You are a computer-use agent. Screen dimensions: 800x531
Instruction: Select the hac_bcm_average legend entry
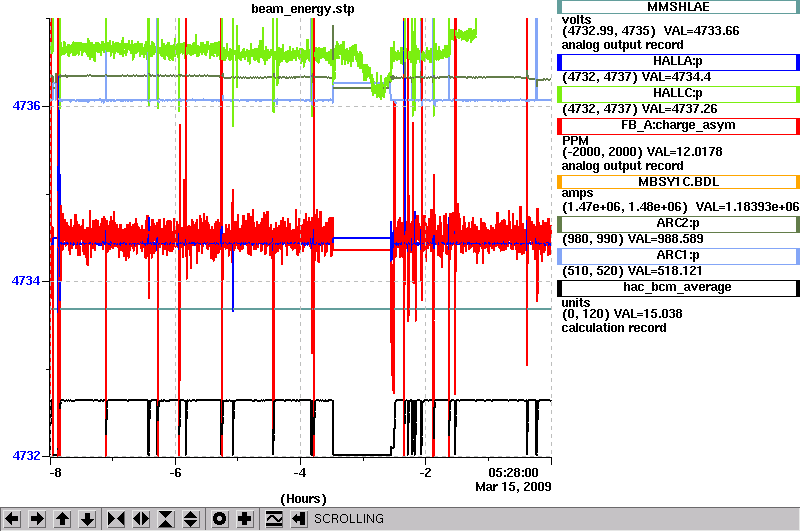coord(678,288)
